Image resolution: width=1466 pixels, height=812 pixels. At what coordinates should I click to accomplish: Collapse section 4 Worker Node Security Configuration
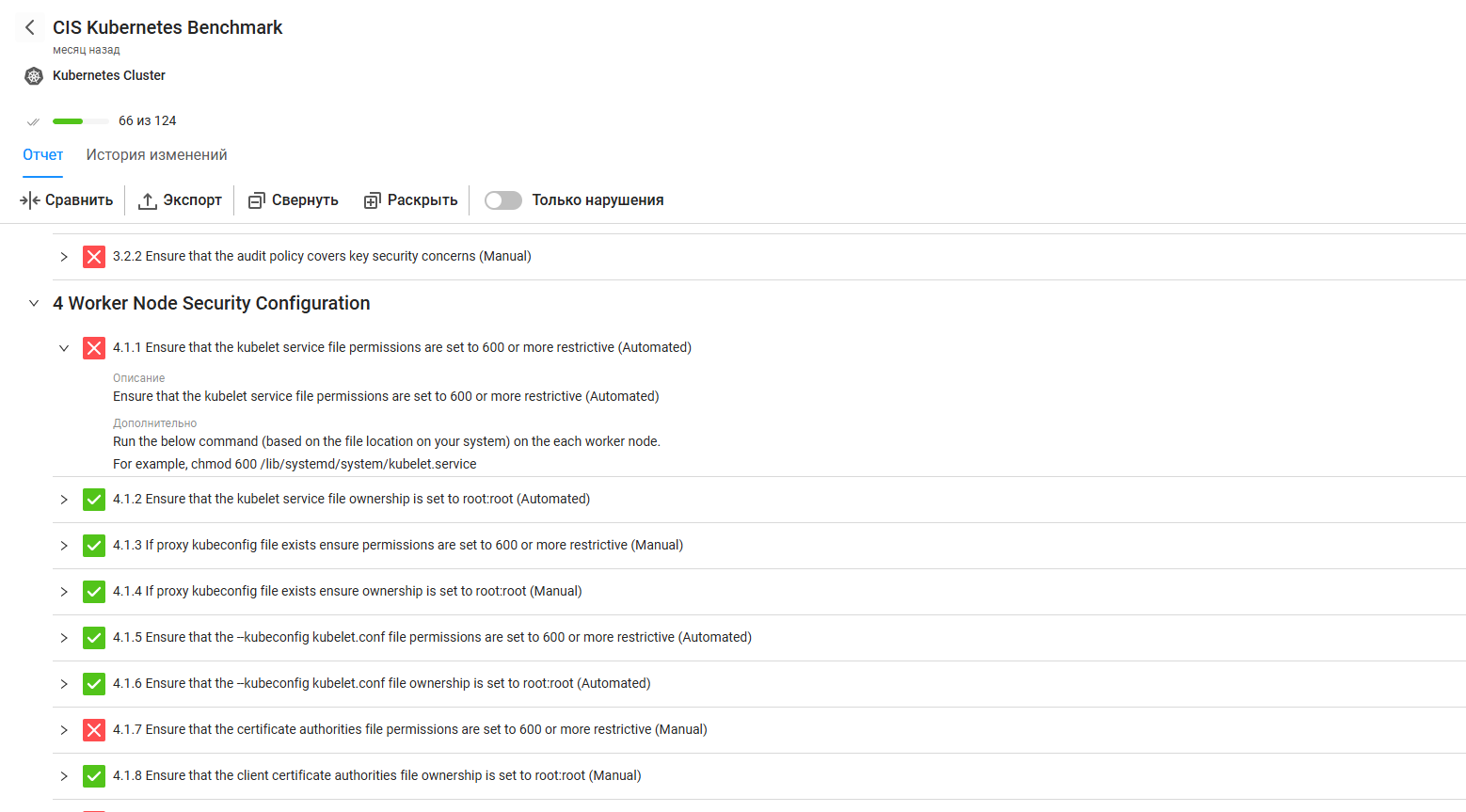pyautogui.click(x=34, y=303)
